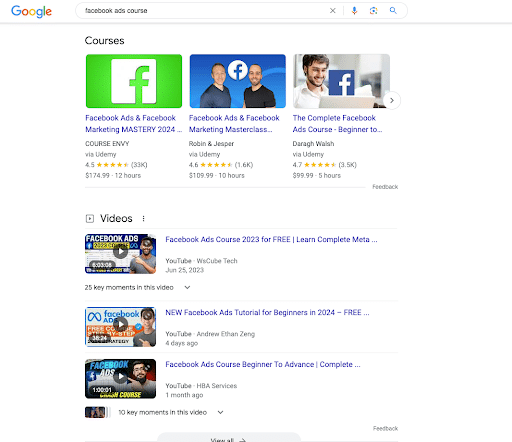This screenshot has height=442, width=512.
Task: Play the WsCube Tech Facebook Ads video thumbnail
Action: click(120, 254)
